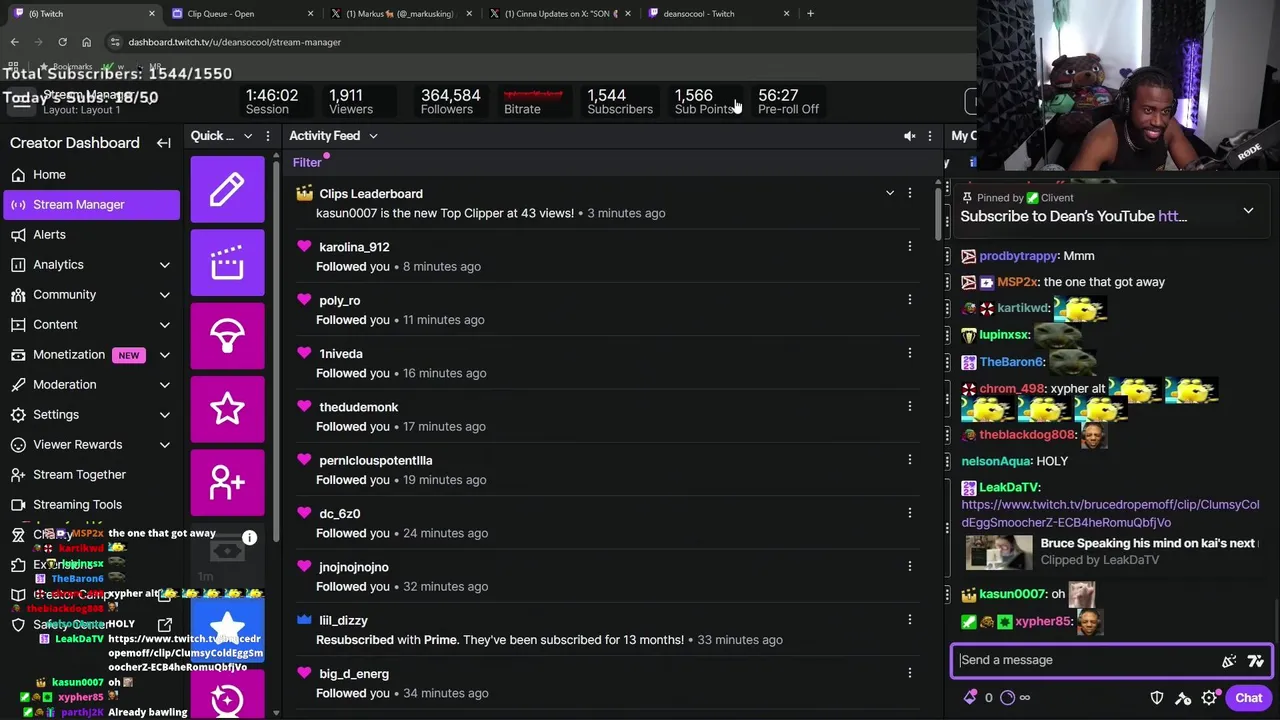This screenshot has height=720, width=1280.
Task: Collapse the Clips Leaderboard entry chevron
Action: (x=889, y=193)
